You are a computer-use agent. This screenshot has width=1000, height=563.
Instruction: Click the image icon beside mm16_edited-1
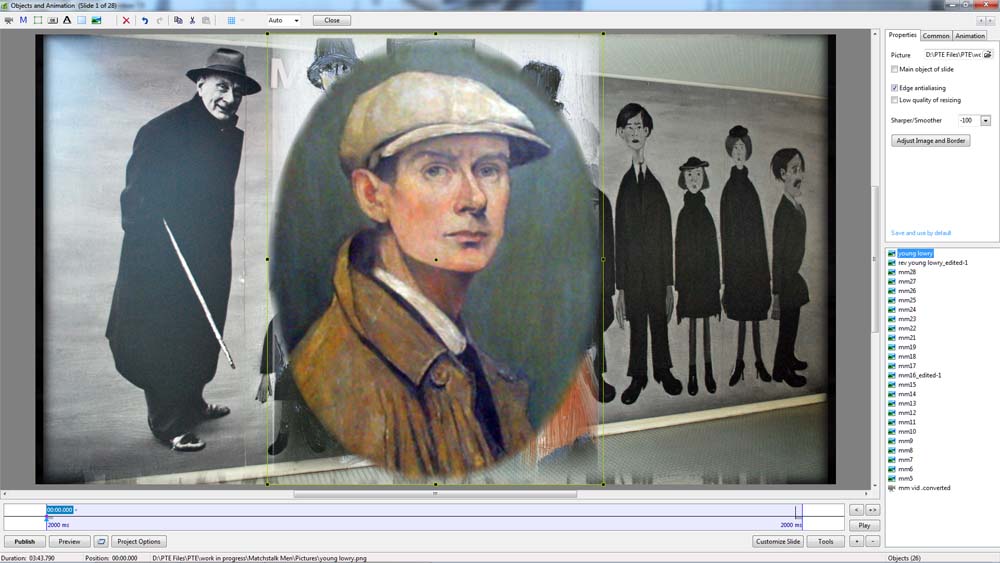(x=892, y=376)
